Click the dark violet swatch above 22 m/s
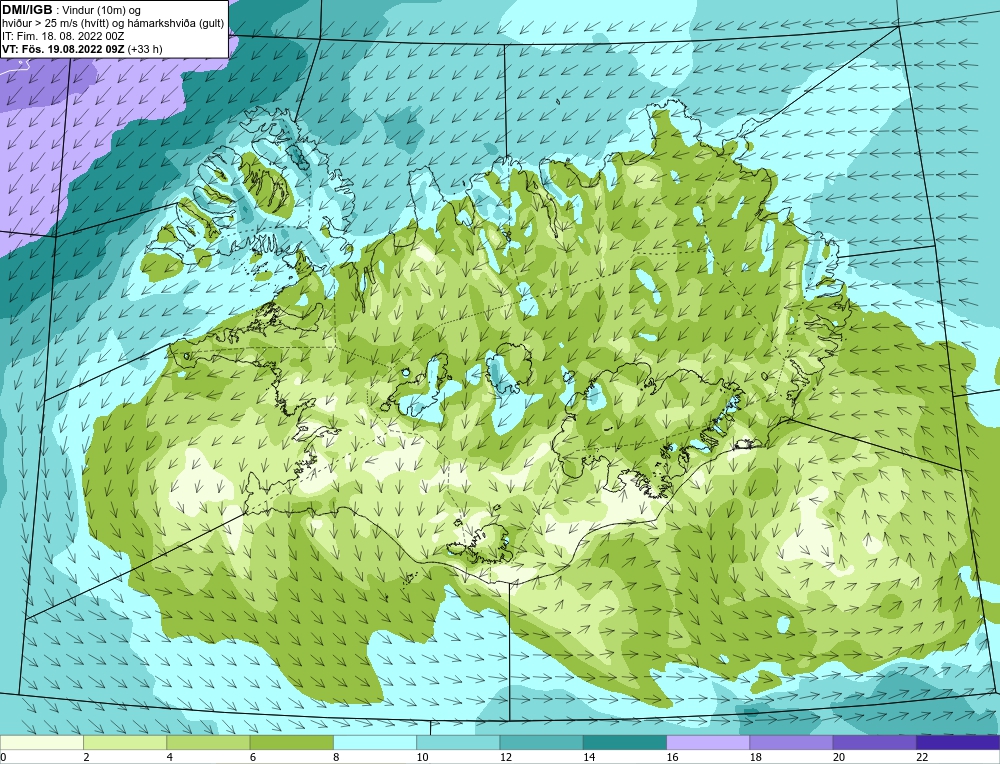This screenshot has height=764, width=1000. click(957, 743)
